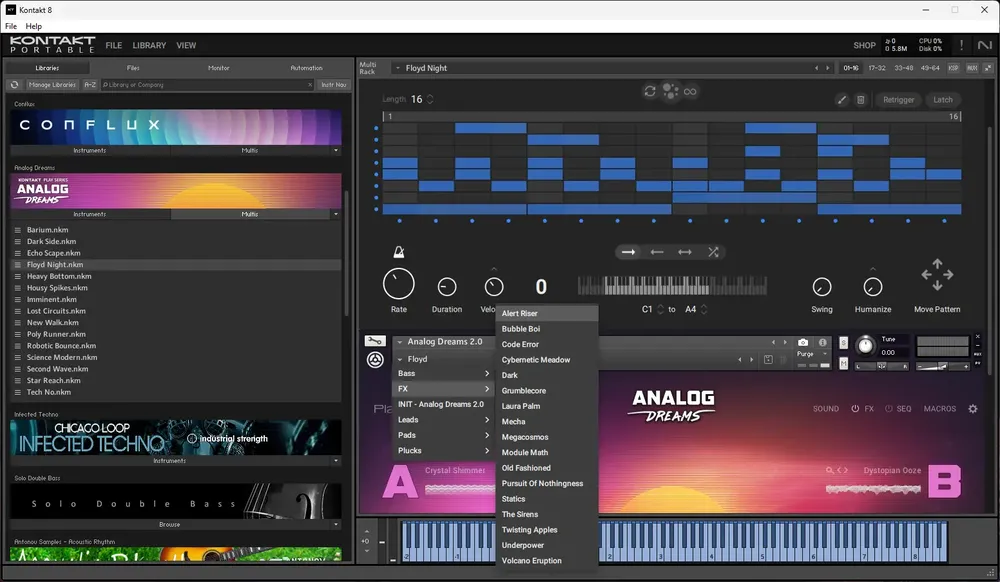Image resolution: width=1000 pixels, height=582 pixels.
Task: Select the random shuffle direction icon
Action: (x=713, y=252)
